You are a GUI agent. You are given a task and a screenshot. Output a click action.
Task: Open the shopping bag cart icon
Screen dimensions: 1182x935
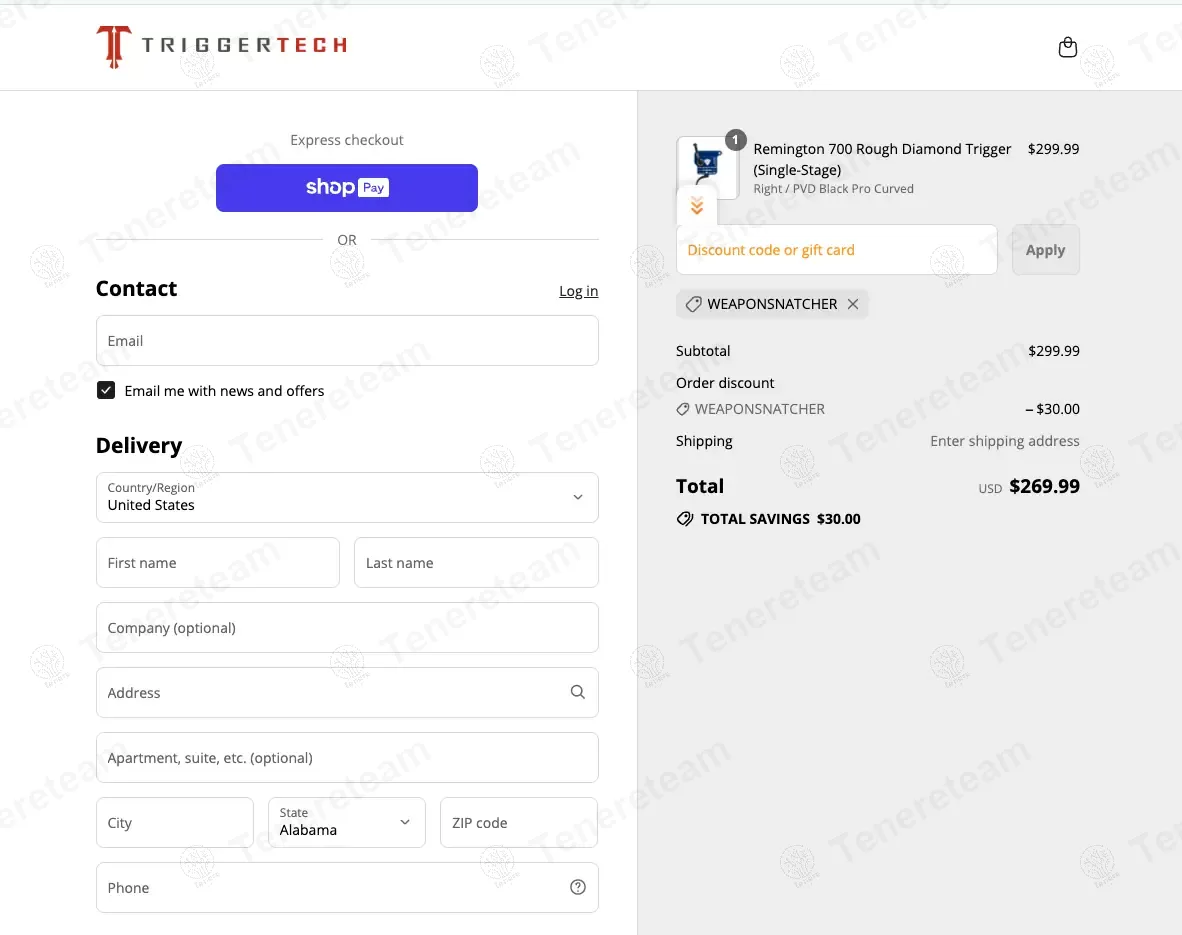coord(1067,47)
